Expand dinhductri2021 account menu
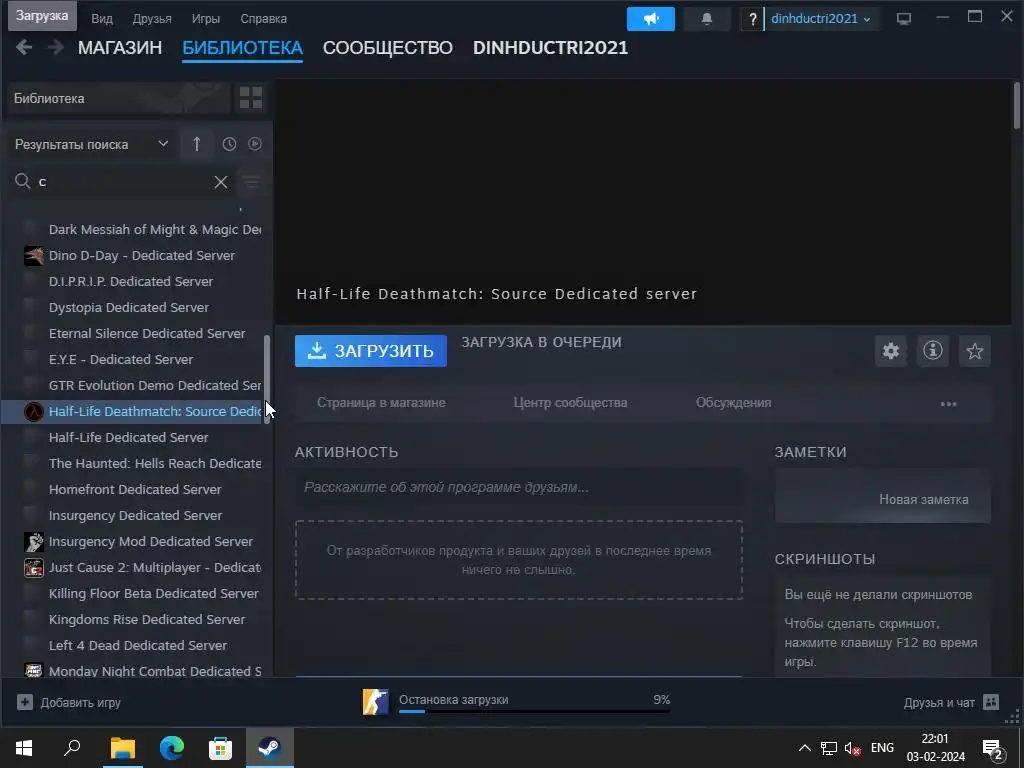 click(x=820, y=19)
